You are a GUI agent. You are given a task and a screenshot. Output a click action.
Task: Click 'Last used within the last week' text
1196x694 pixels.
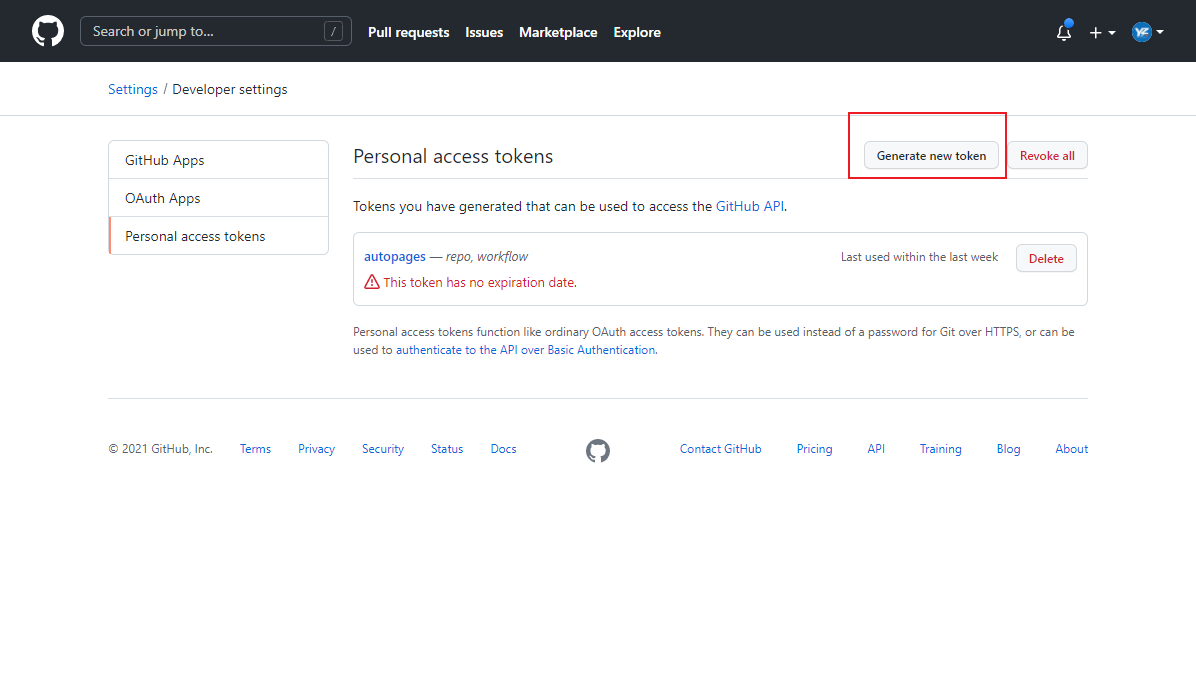(919, 257)
